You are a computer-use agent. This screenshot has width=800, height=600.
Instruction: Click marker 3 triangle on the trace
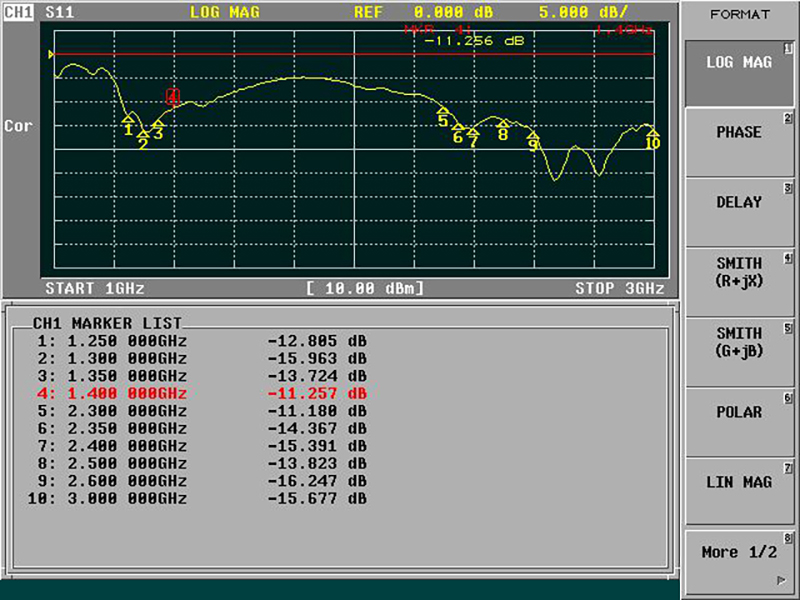click(158, 123)
